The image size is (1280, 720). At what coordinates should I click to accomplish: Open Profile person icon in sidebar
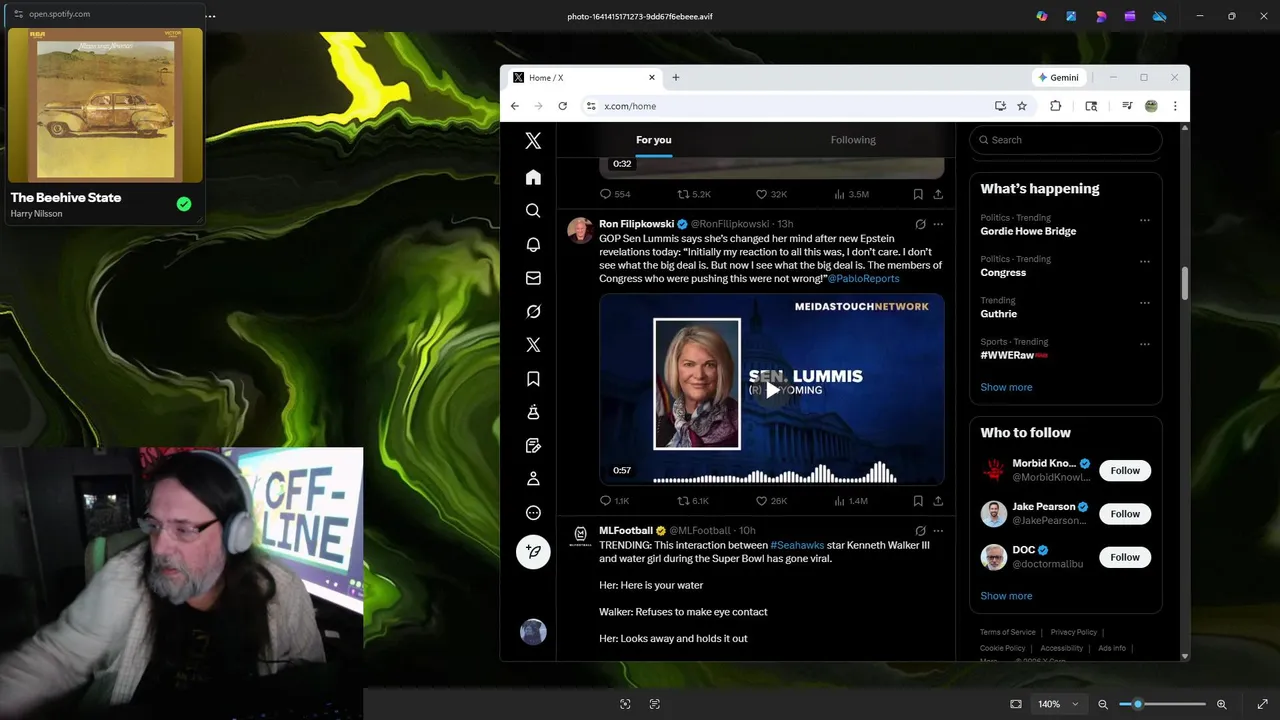(533, 479)
